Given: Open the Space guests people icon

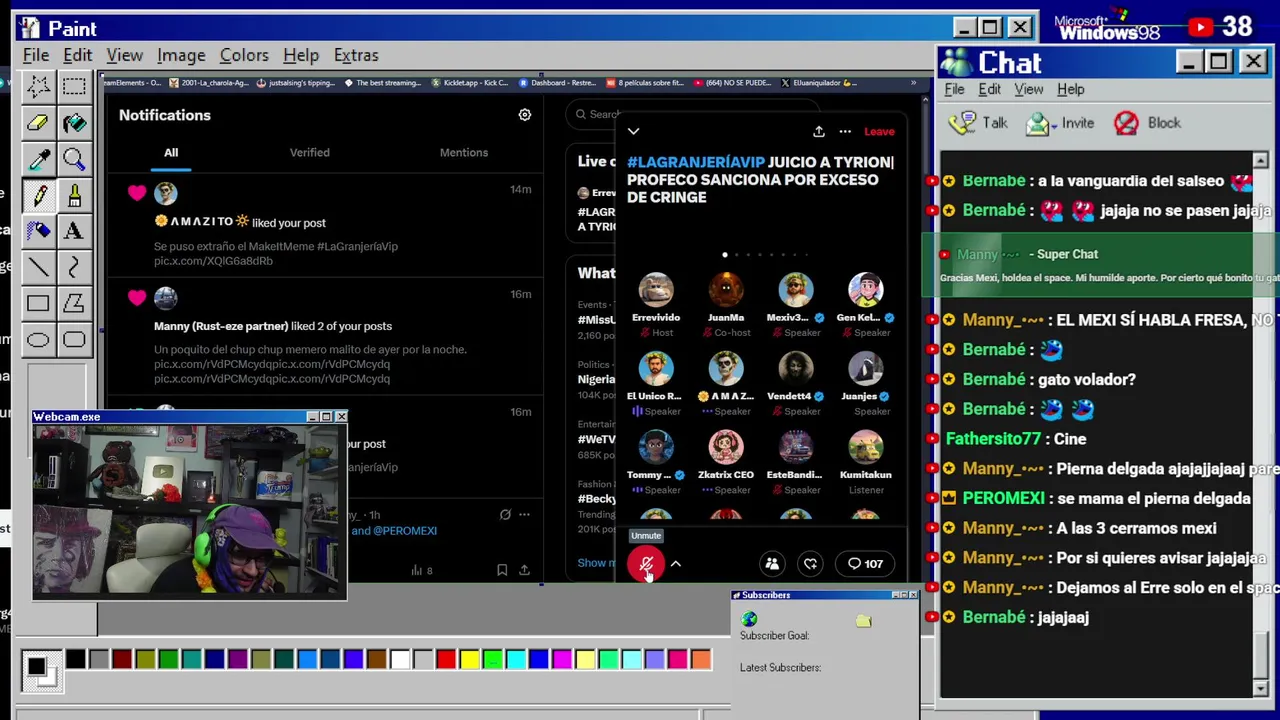Looking at the screenshot, I should coord(772,564).
